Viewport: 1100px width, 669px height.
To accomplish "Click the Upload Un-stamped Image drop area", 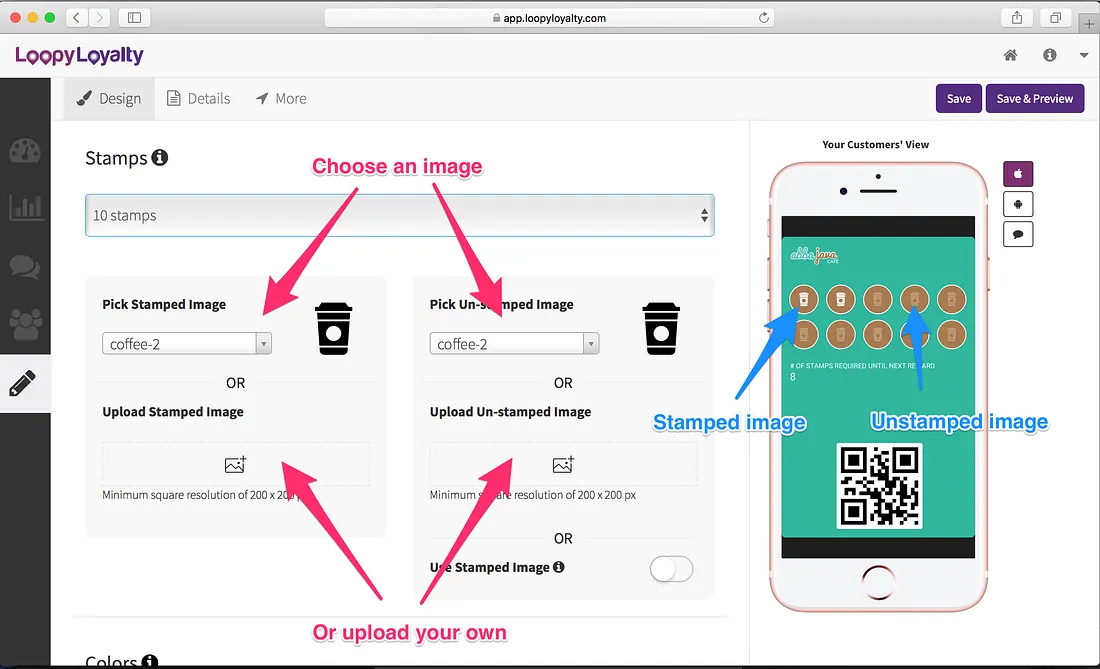I will point(563,464).
